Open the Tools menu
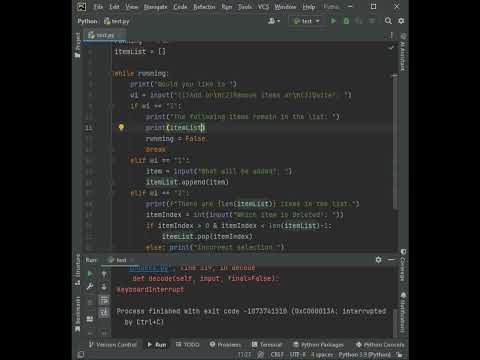This screenshot has width=480, height=360. pos(245,7)
